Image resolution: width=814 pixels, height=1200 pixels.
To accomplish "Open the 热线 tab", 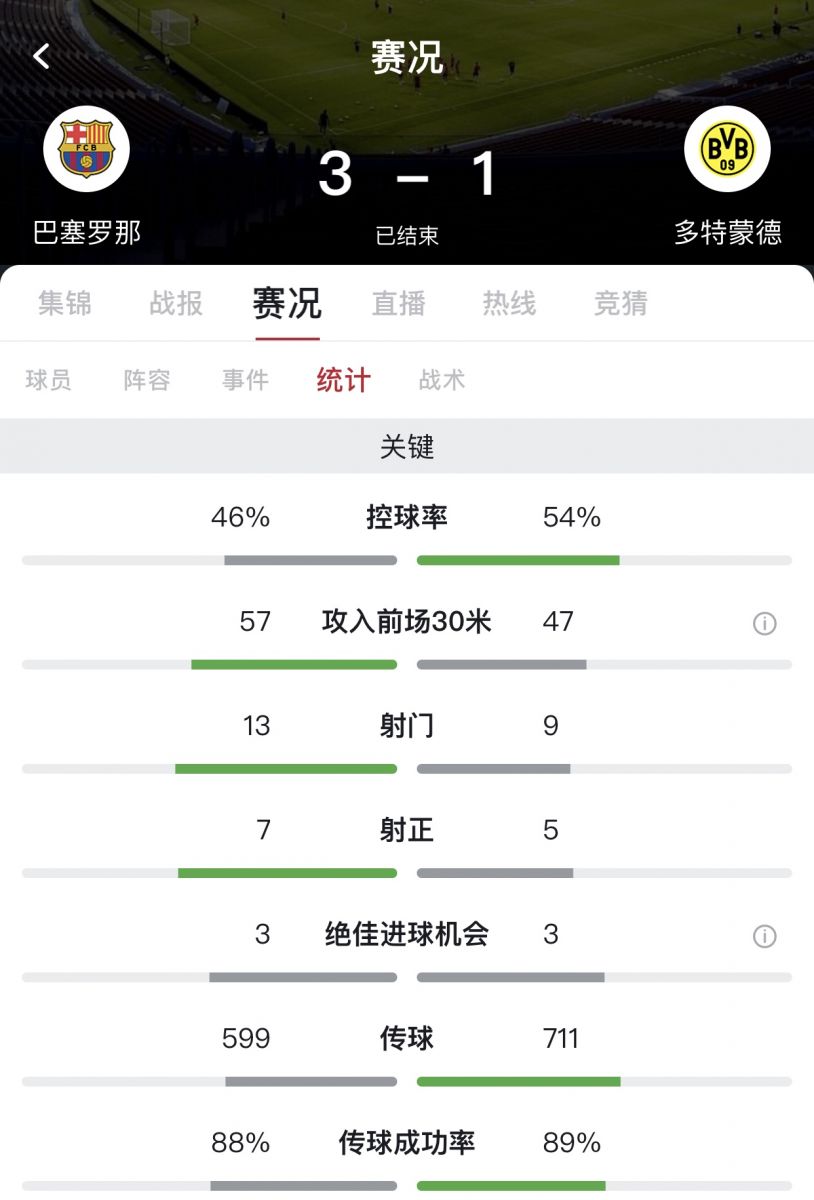I will pyautogui.click(x=510, y=303).
